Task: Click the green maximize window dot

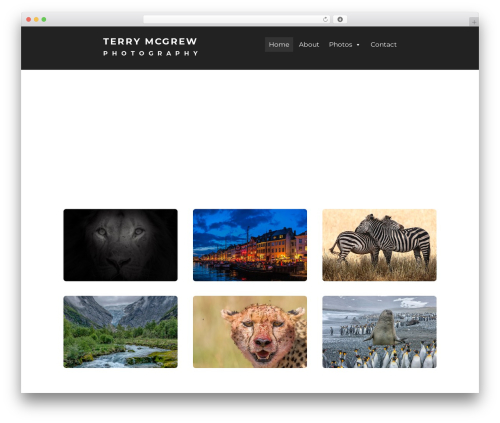Action: [x=44, y=20]
